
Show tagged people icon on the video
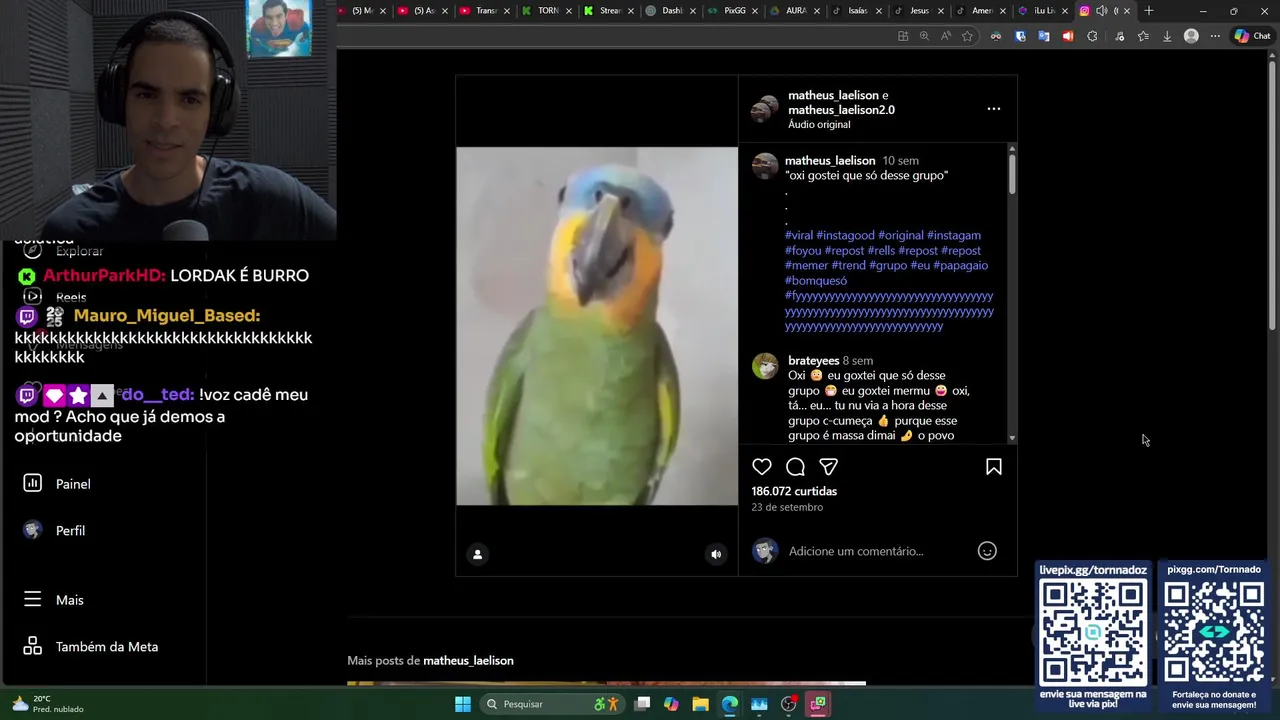click(478, 554)
